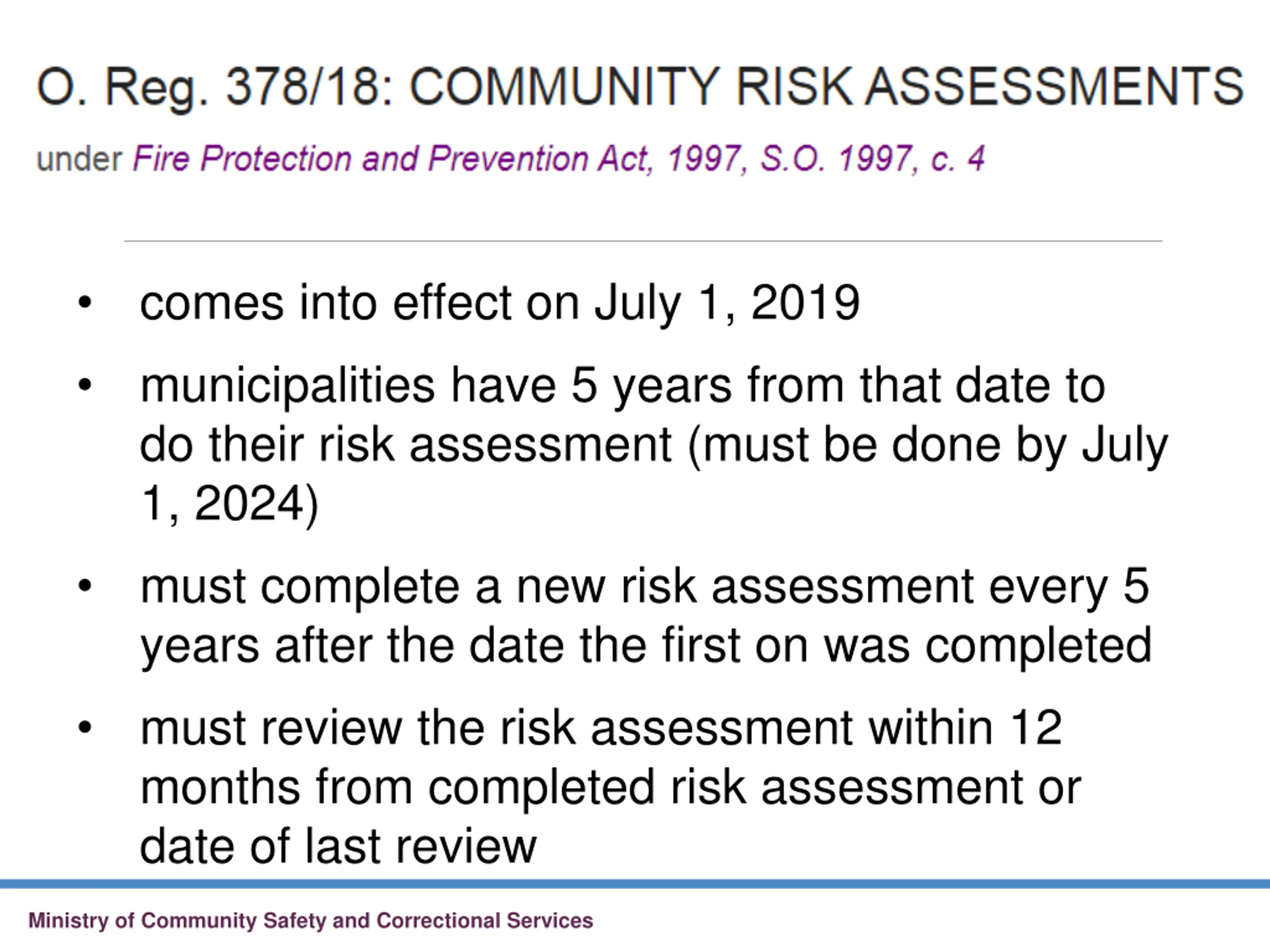Screen dimensions: 1270x952
Task: Click the bullet dot before "comes into effect"
Action: (84, 302)
